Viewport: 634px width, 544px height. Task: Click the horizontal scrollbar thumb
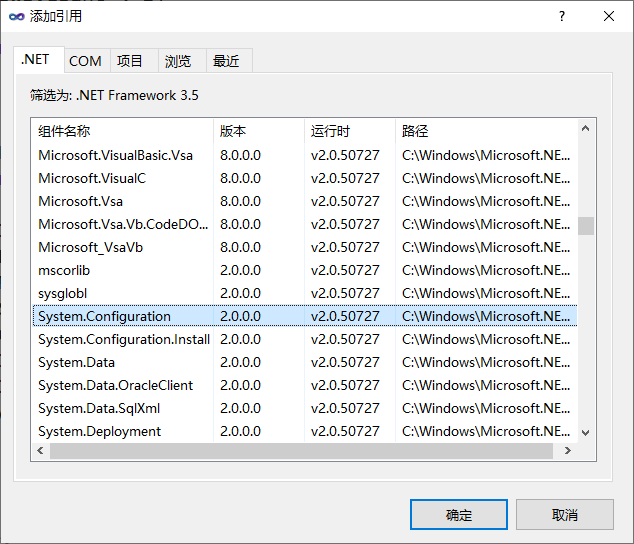pos(301,451)
